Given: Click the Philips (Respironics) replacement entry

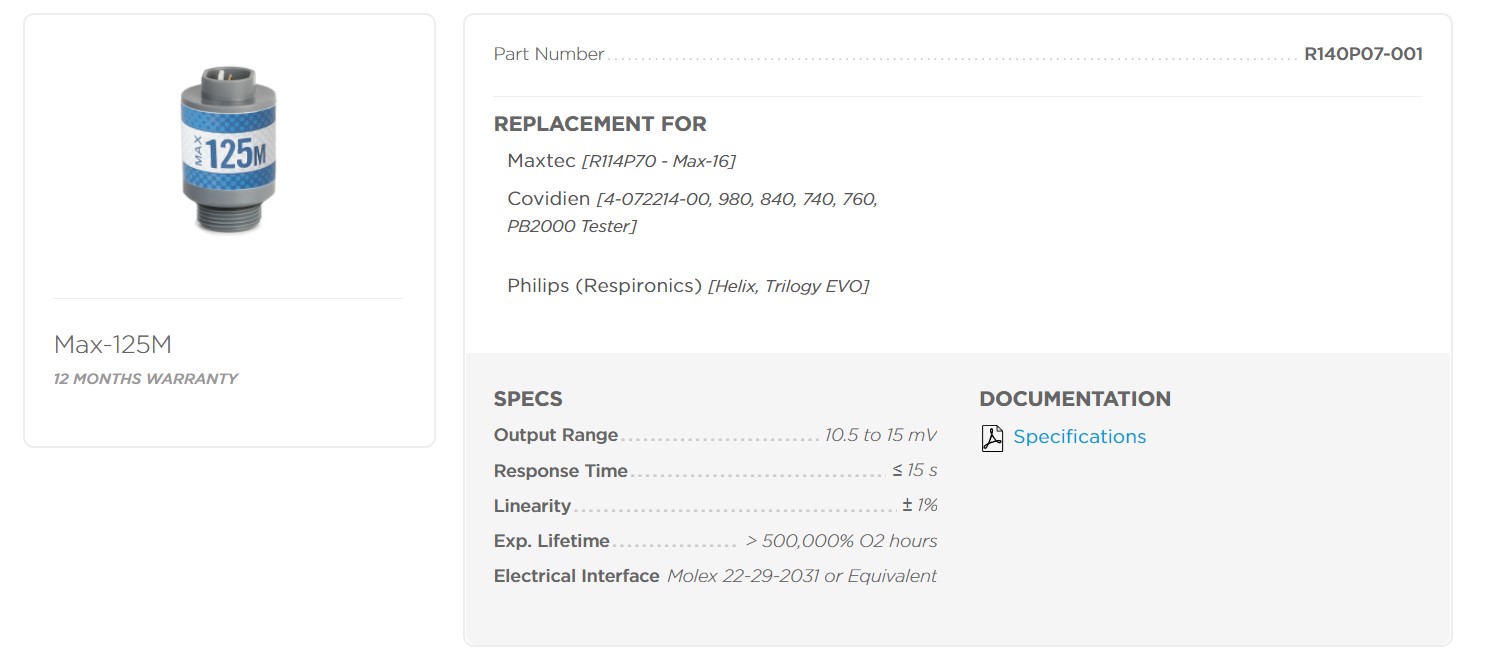Looking at the screenshot, I should pyautogui.click(x=687, y=286).
